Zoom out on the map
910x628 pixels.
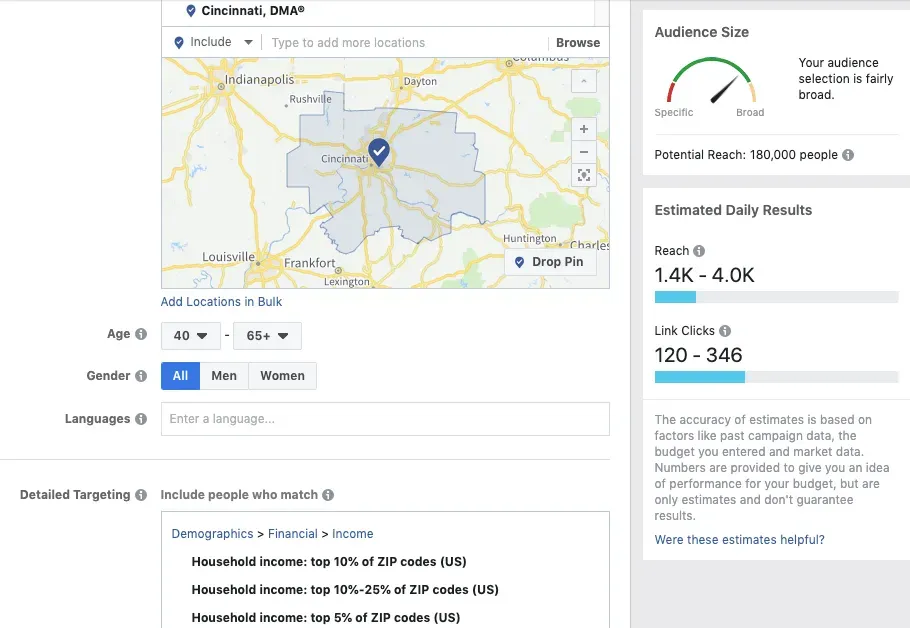tap(583, 151)
